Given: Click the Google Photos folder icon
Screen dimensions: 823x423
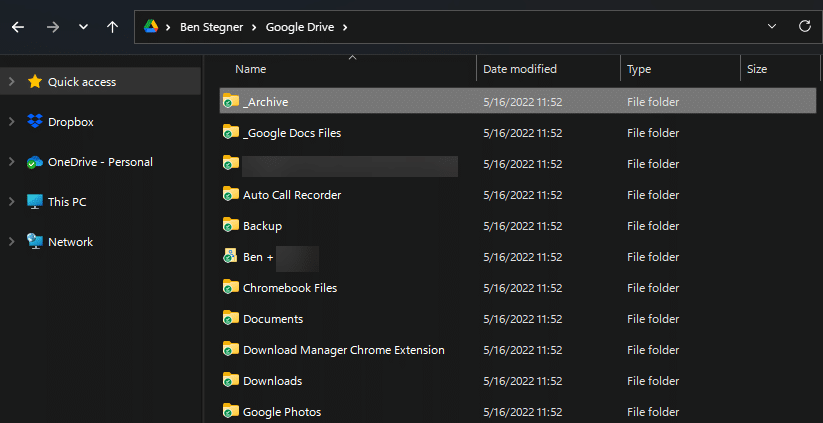Looking at the screenshot, I should pyautogui.click(x=230, y=410).
